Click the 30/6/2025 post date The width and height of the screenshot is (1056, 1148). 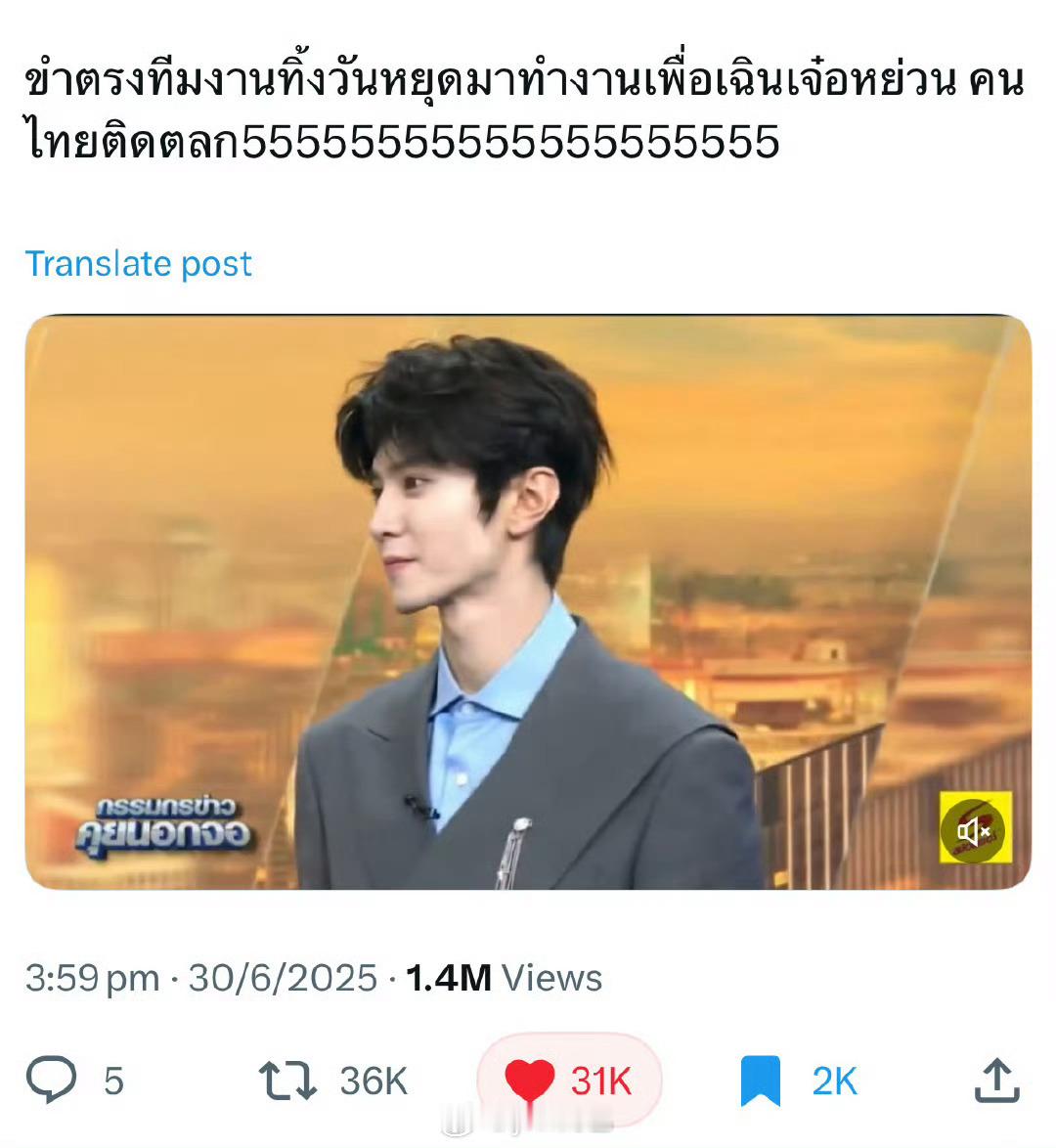pyautogui.click(x=283, y=978)
